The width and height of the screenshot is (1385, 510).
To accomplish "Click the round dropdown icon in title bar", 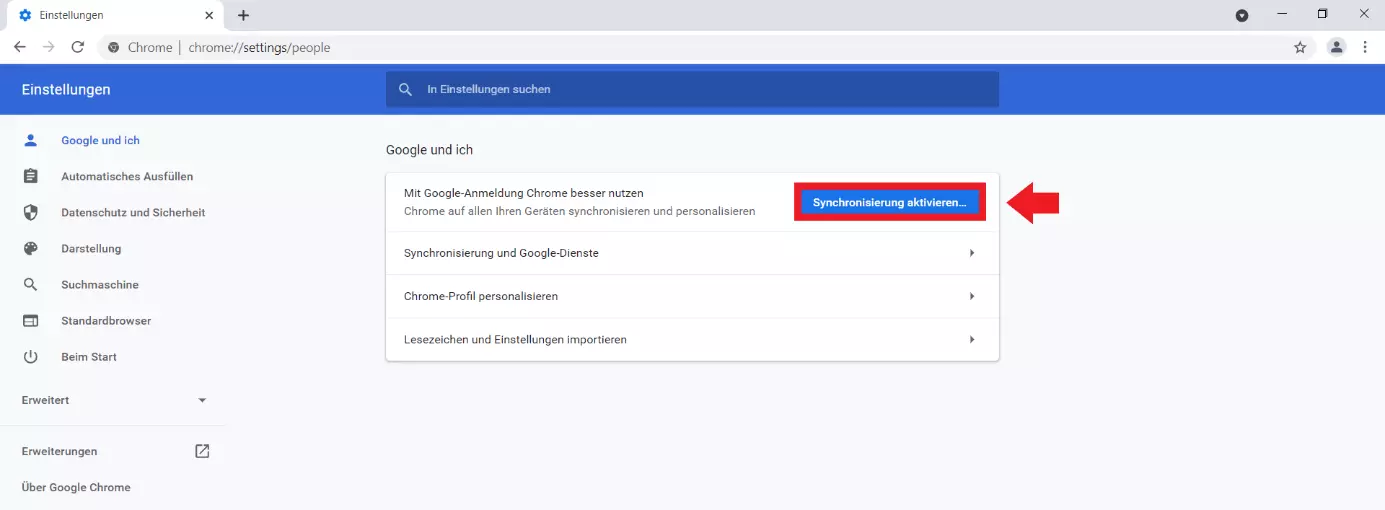I will (x=1242, y=15).
